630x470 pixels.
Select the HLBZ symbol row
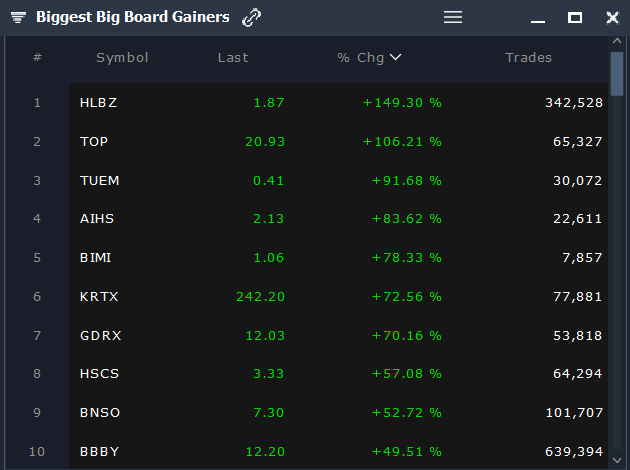coord(98,102)
